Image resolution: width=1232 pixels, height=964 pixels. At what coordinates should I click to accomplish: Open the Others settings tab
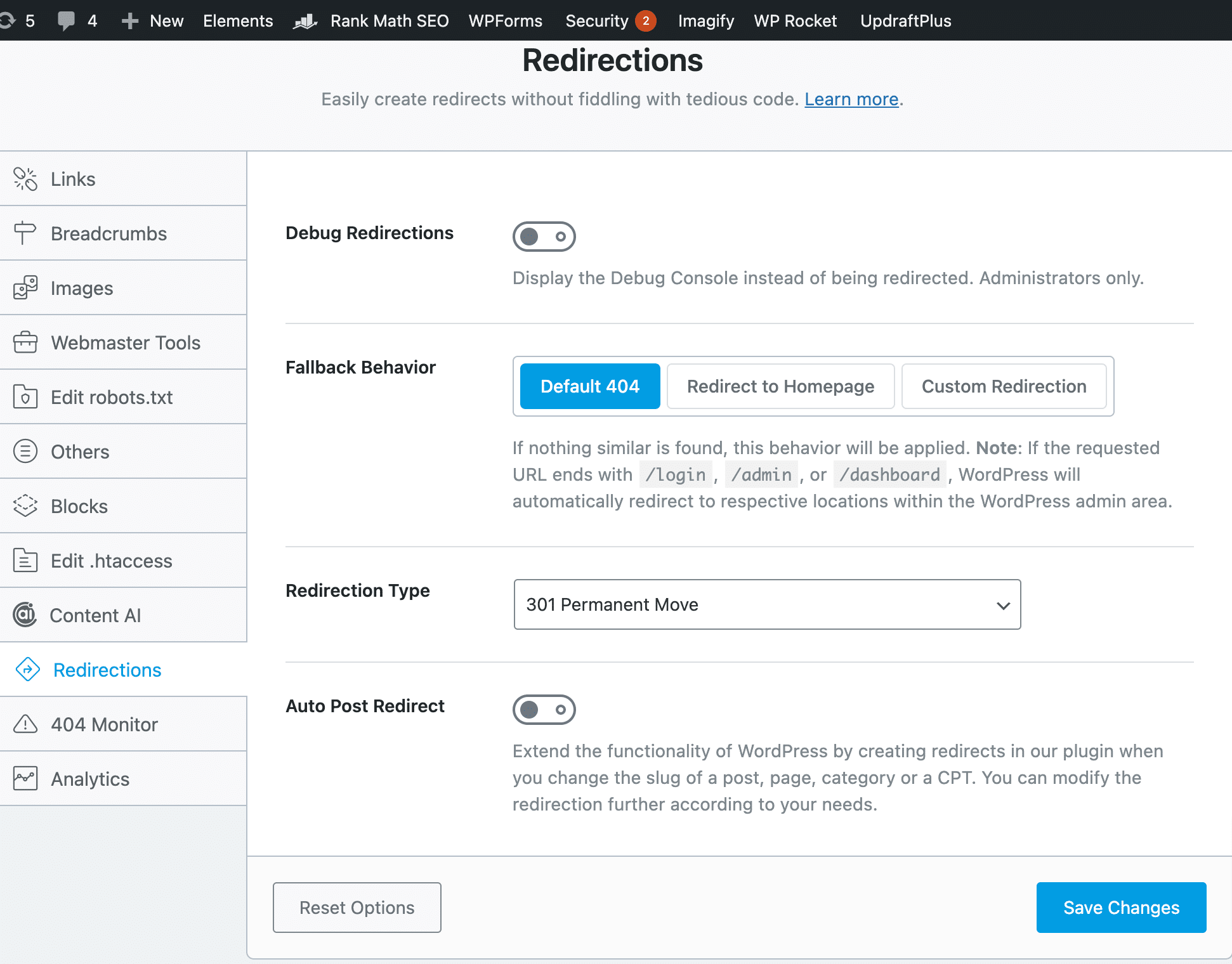80,452
